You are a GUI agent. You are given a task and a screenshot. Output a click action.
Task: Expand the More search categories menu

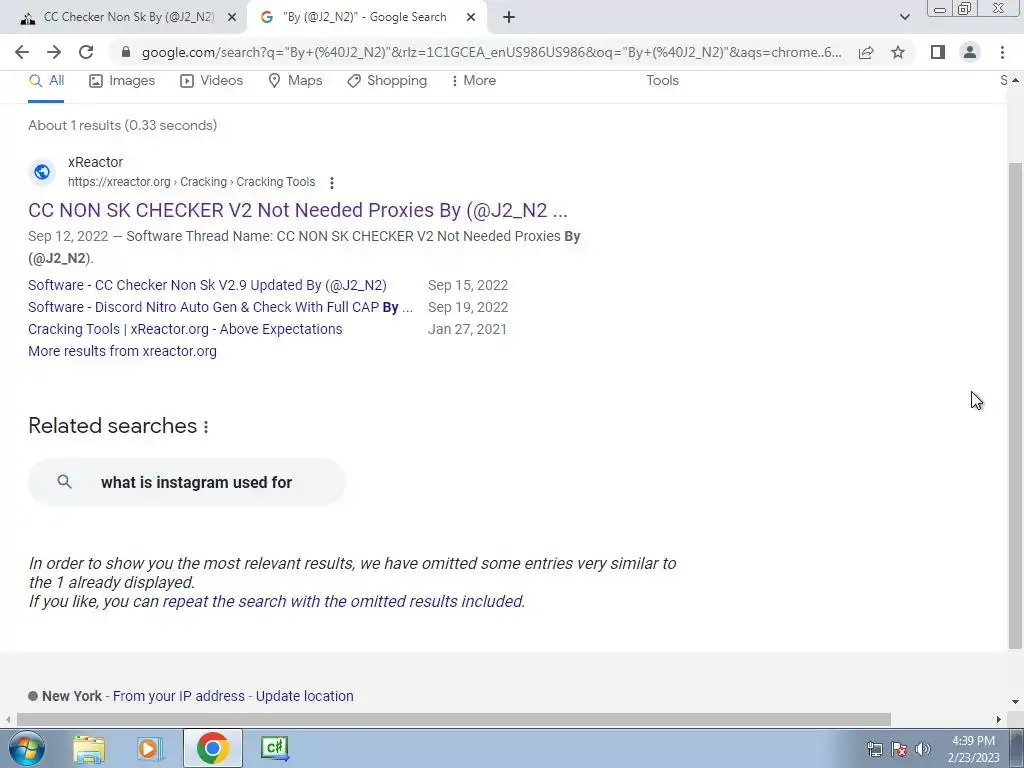click(x=473, y=81)
